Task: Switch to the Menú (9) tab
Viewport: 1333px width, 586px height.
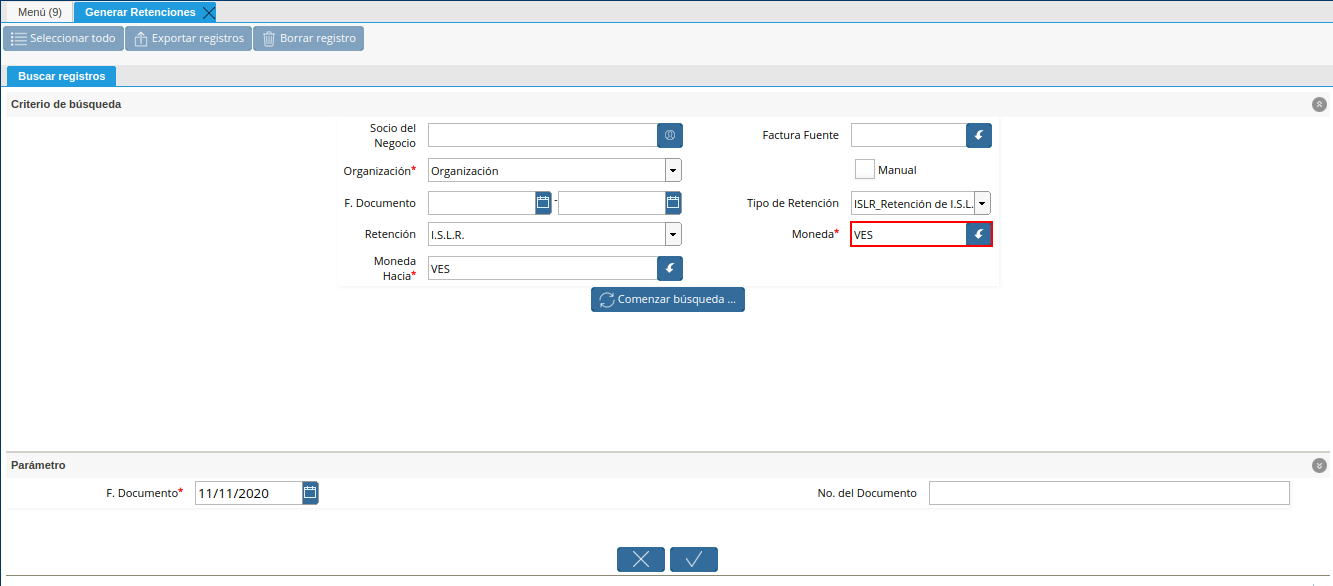Action: click(x=40, y=12)
